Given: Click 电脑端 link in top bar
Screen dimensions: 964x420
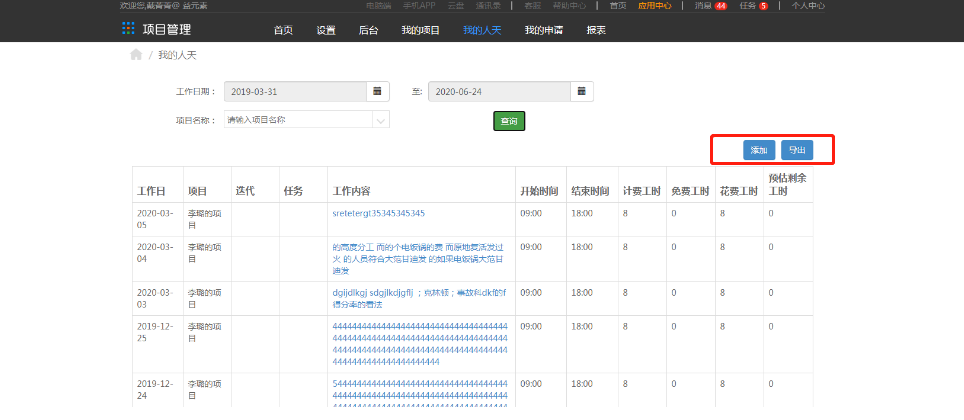Looking at the screenshot, I should click(378, 6).
